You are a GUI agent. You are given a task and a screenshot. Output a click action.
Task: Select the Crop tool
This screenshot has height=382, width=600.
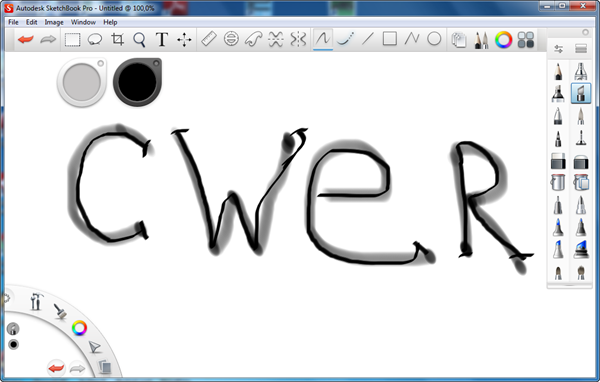point(117,39)
